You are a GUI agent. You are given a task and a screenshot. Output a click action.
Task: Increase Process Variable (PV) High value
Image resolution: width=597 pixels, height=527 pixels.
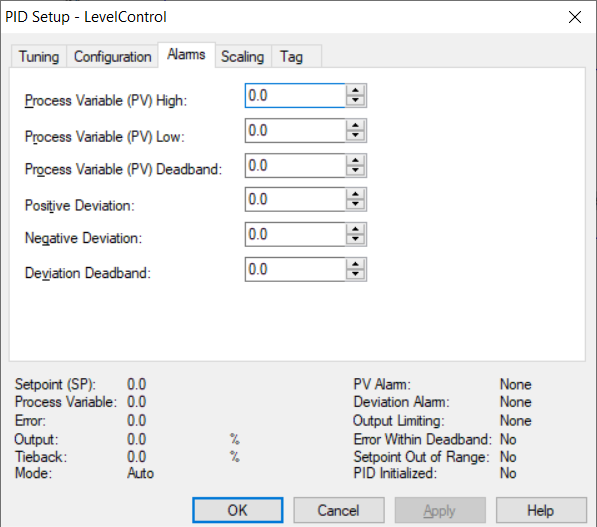[356, 91]
